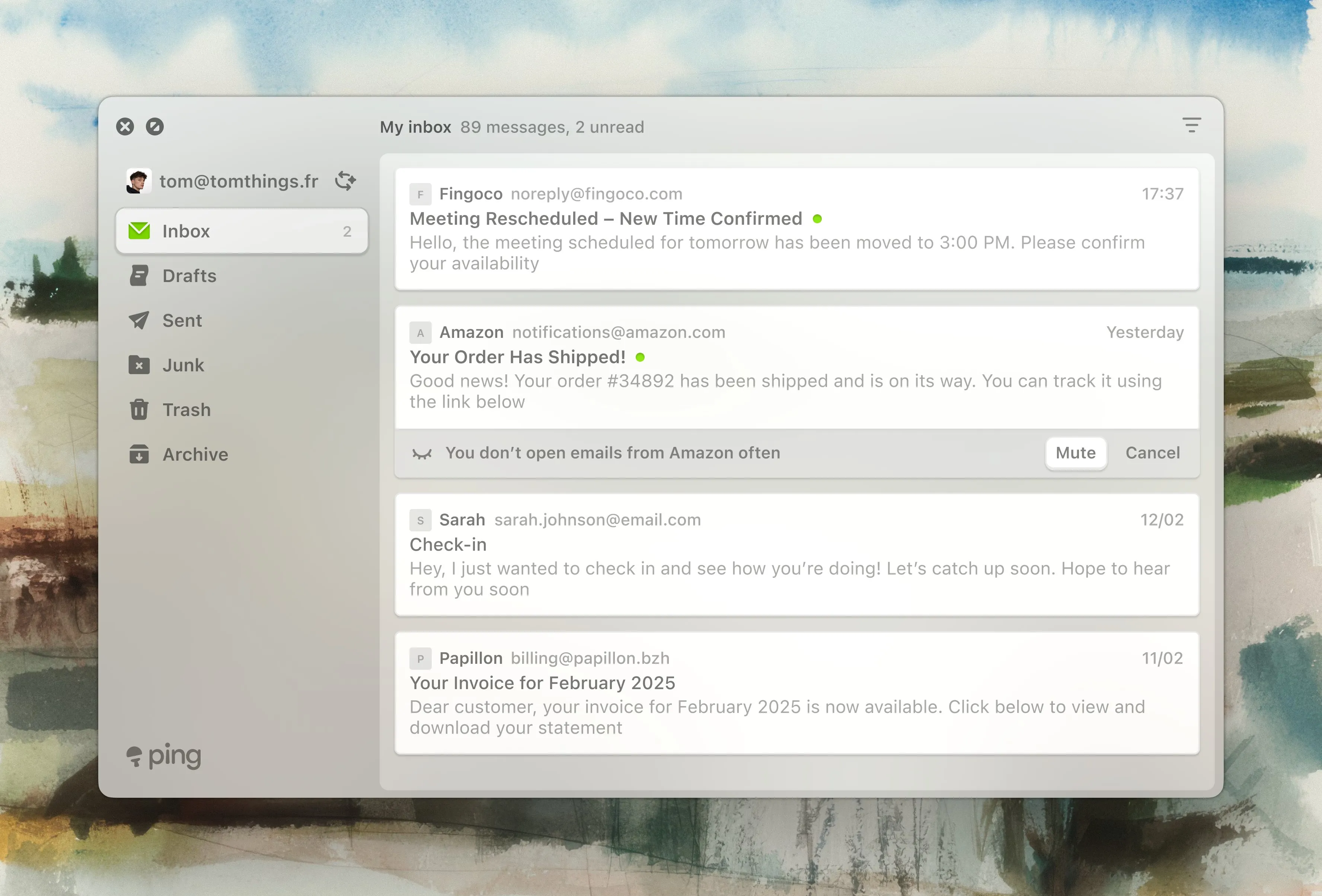This screenshot has width=1322, height=896.
Task: Open the Drafts folder icon
Action: point(139,275)
